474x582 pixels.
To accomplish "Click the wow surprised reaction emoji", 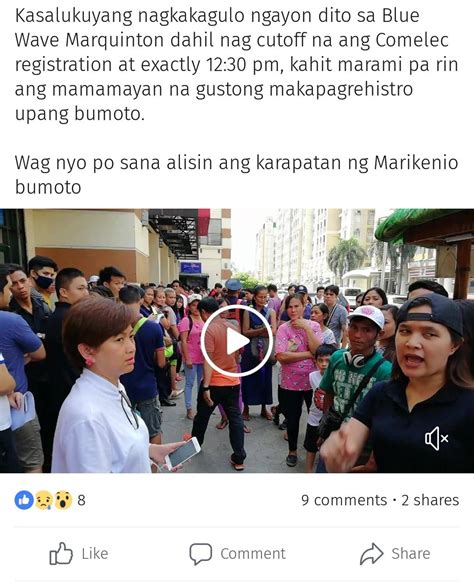I will tap(63, 500).
